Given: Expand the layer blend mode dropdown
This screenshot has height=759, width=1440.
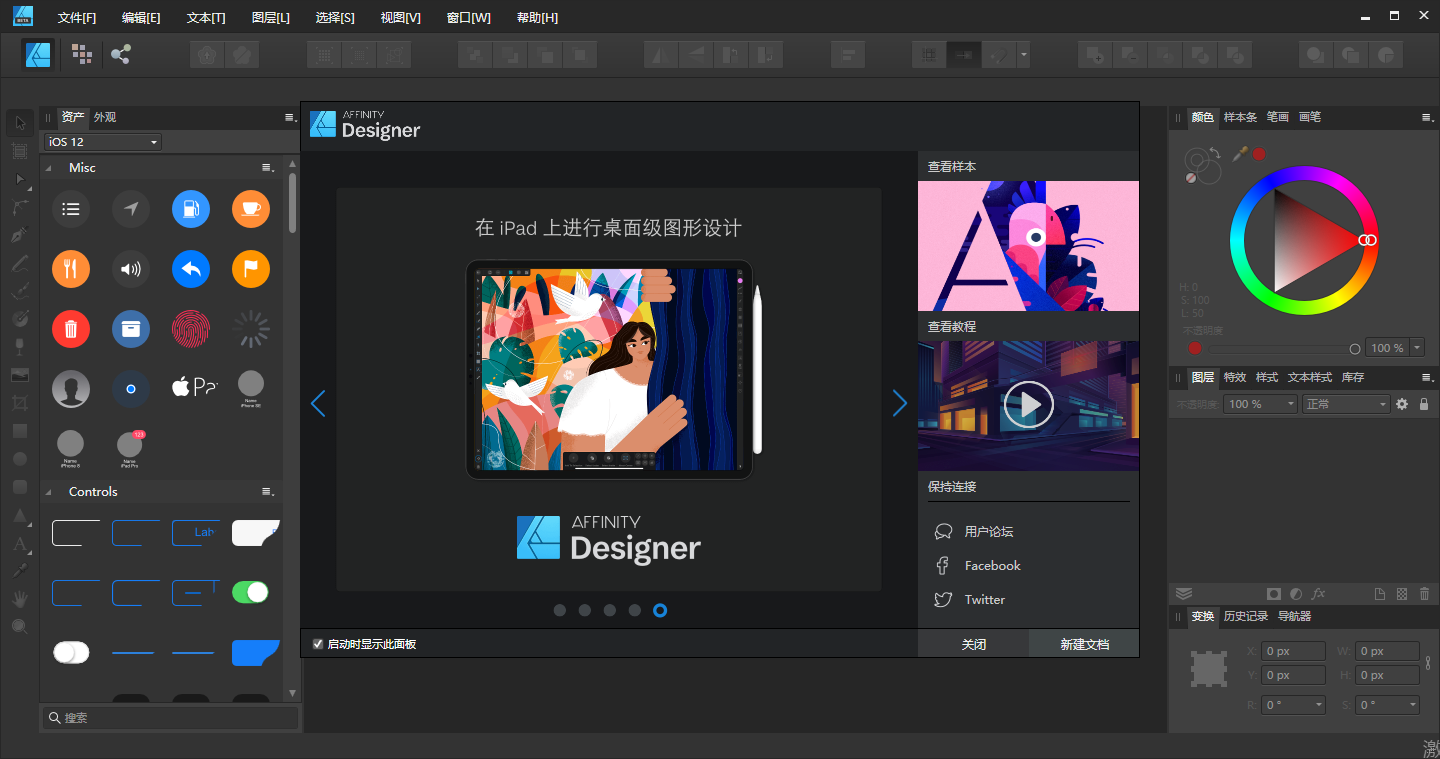Looking at the screenshot, I should click(x=1346, y=404).
